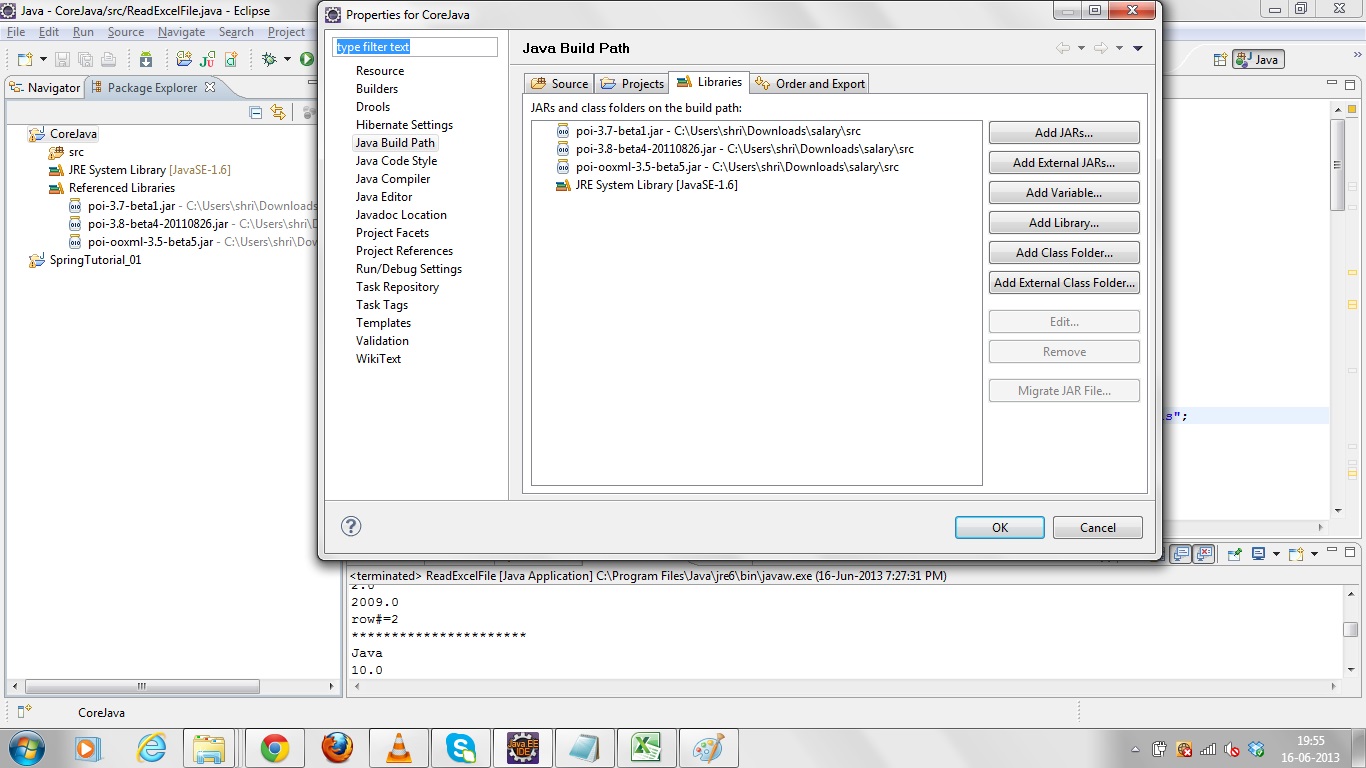Switch to the Navigator view tab
This screenshot has height=768, width=1366.
tap(44, 87)
